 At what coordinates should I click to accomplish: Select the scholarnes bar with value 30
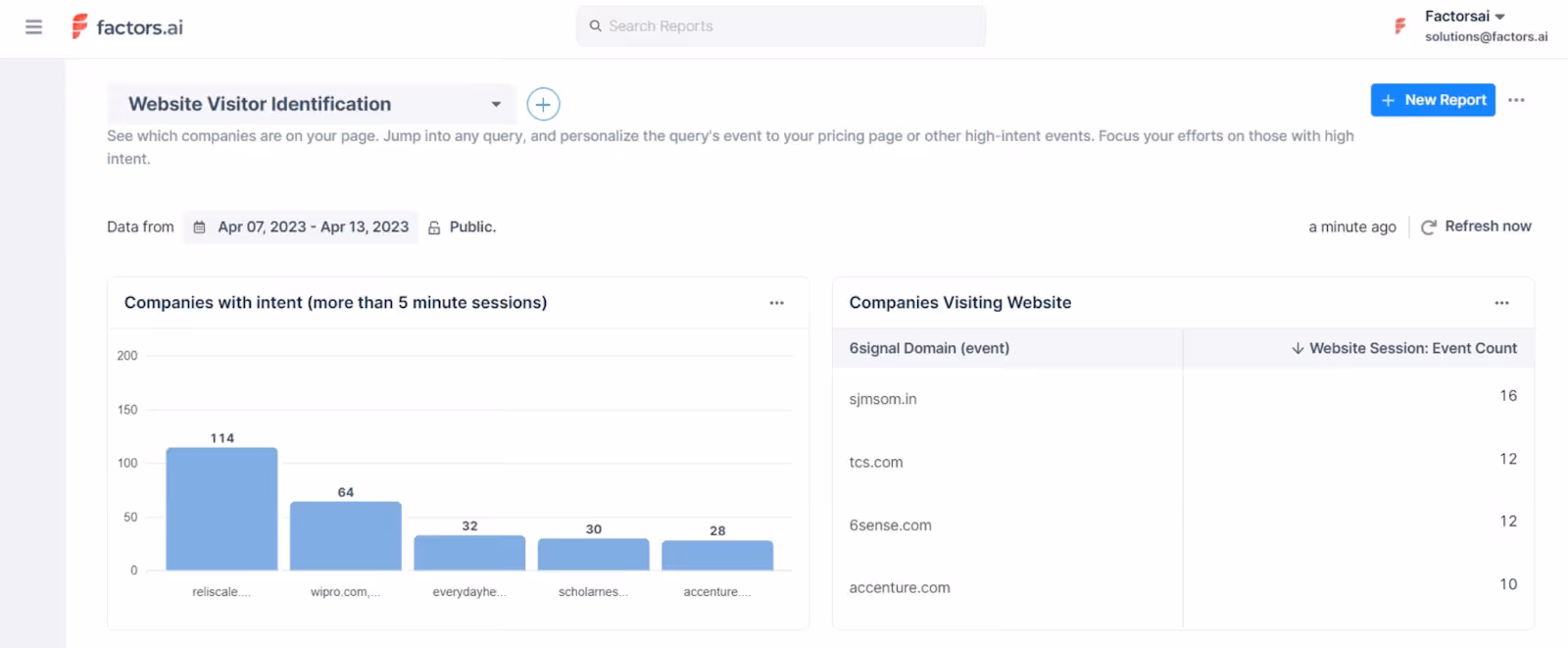click(x=594, y=554)
